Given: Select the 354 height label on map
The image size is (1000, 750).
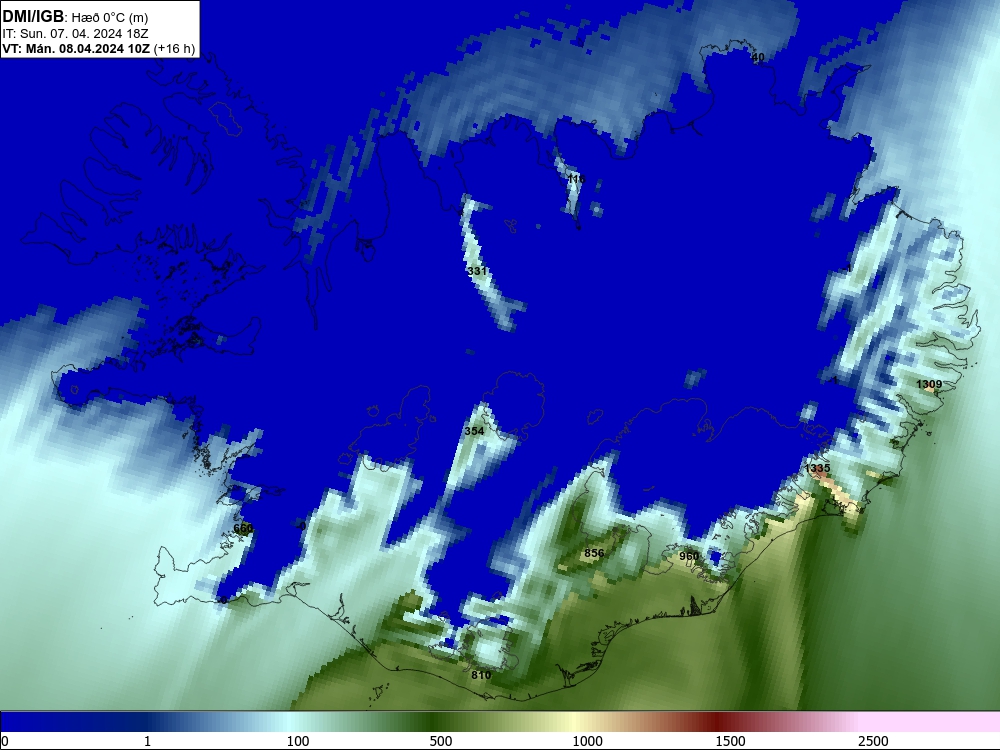Looking at the screenshot, I should pos(474,431).
